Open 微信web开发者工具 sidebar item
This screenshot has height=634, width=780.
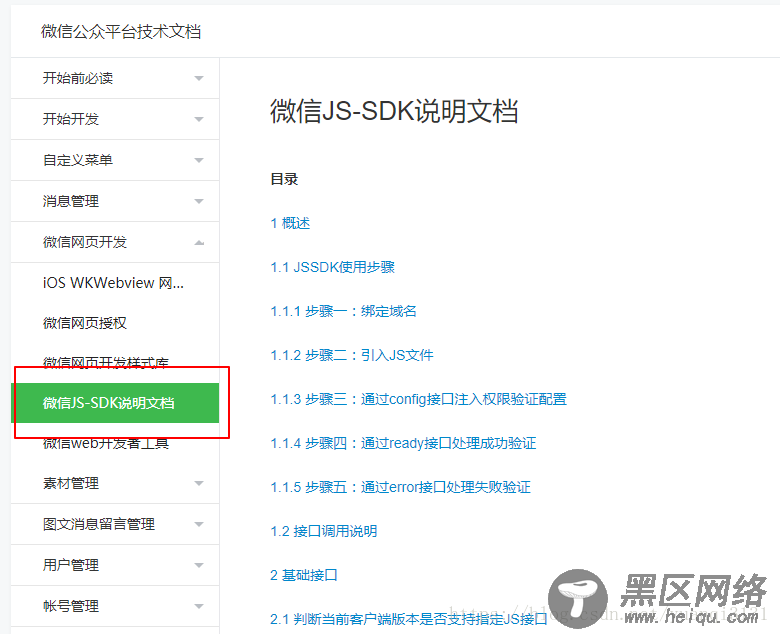coord(106,443)
